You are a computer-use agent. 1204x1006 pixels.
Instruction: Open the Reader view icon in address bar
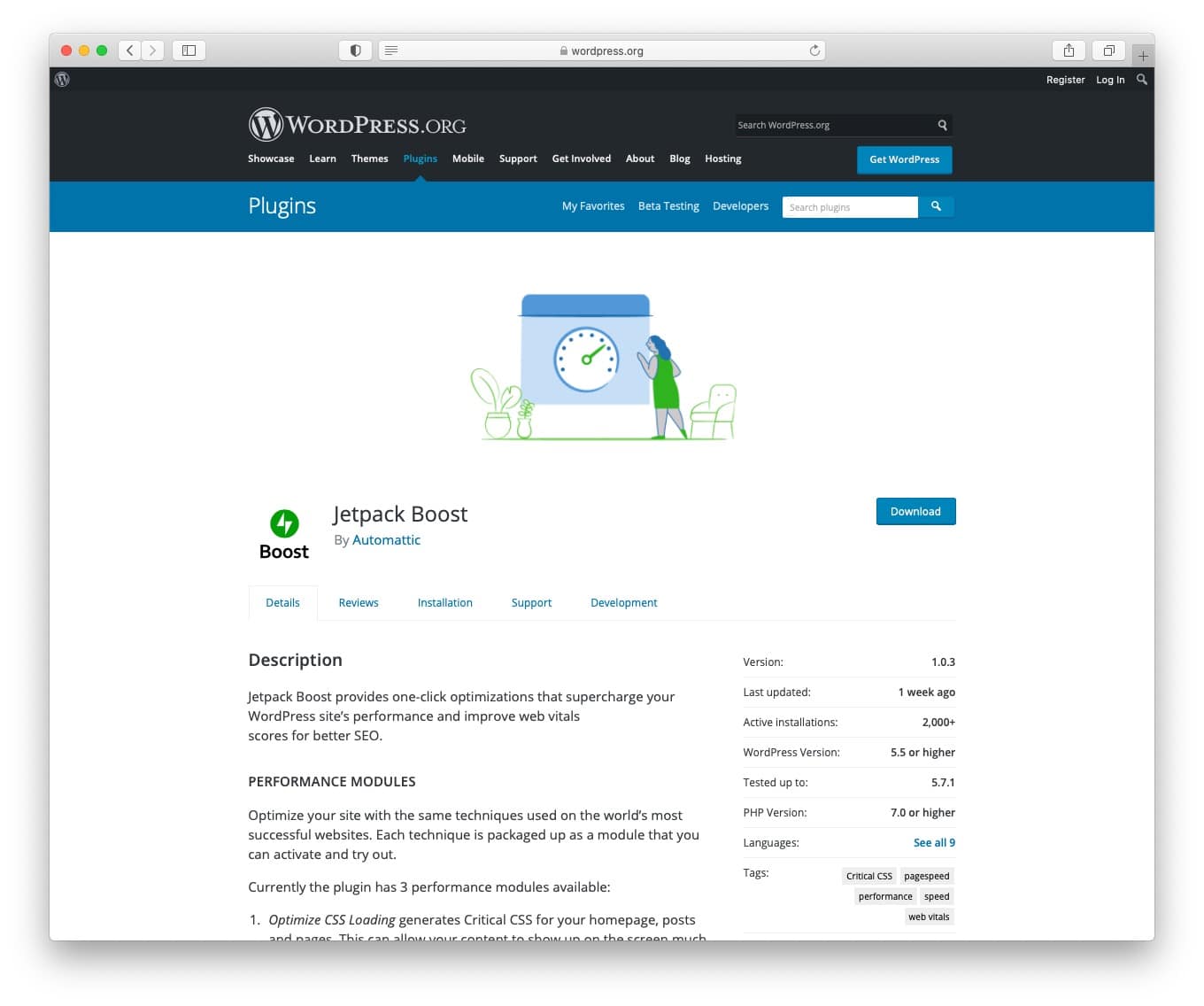pyautogui.click(x=391, y=50)
